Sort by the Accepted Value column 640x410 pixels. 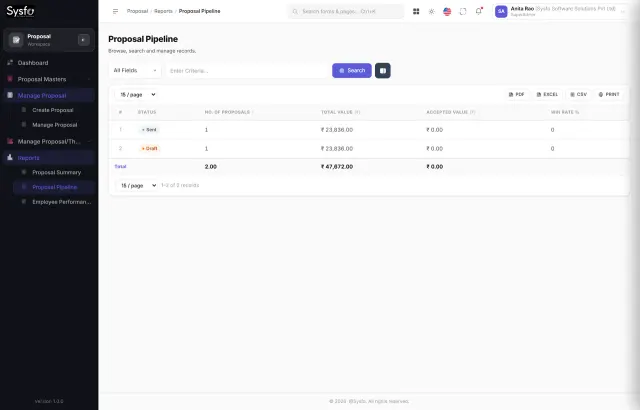[451, 112]
